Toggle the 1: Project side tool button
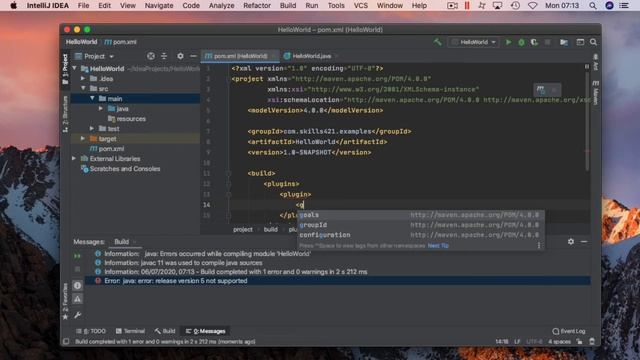The width and height of the screenshot is (640, 360). click(x=65, y=69)
